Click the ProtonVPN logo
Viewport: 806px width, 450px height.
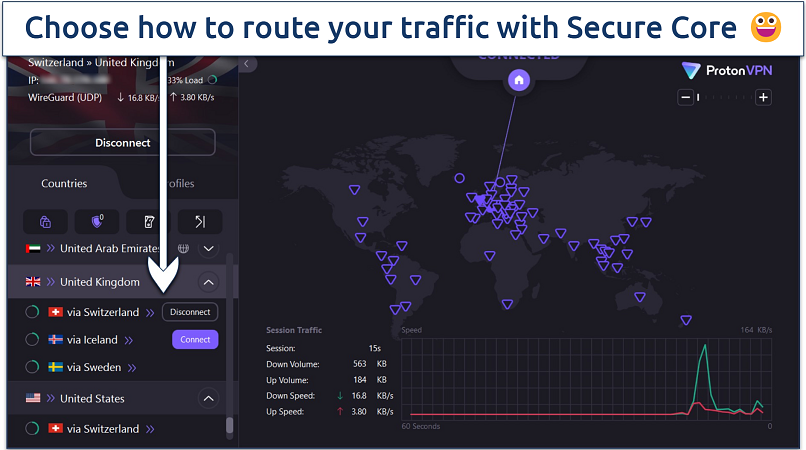click(724, 70)
